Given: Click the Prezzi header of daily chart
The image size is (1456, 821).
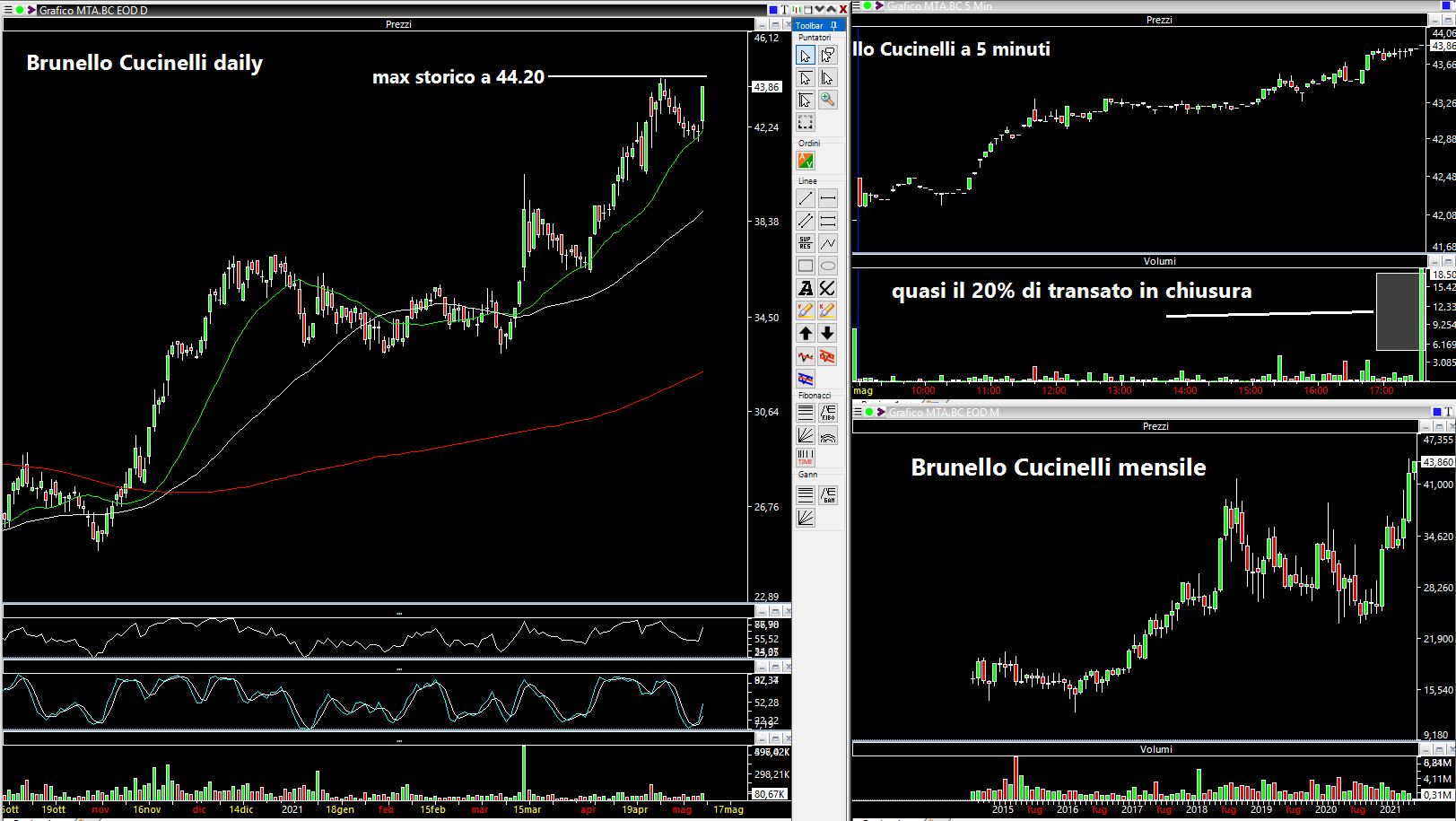Looking at the screenshot, I should (x=398, y=24).
